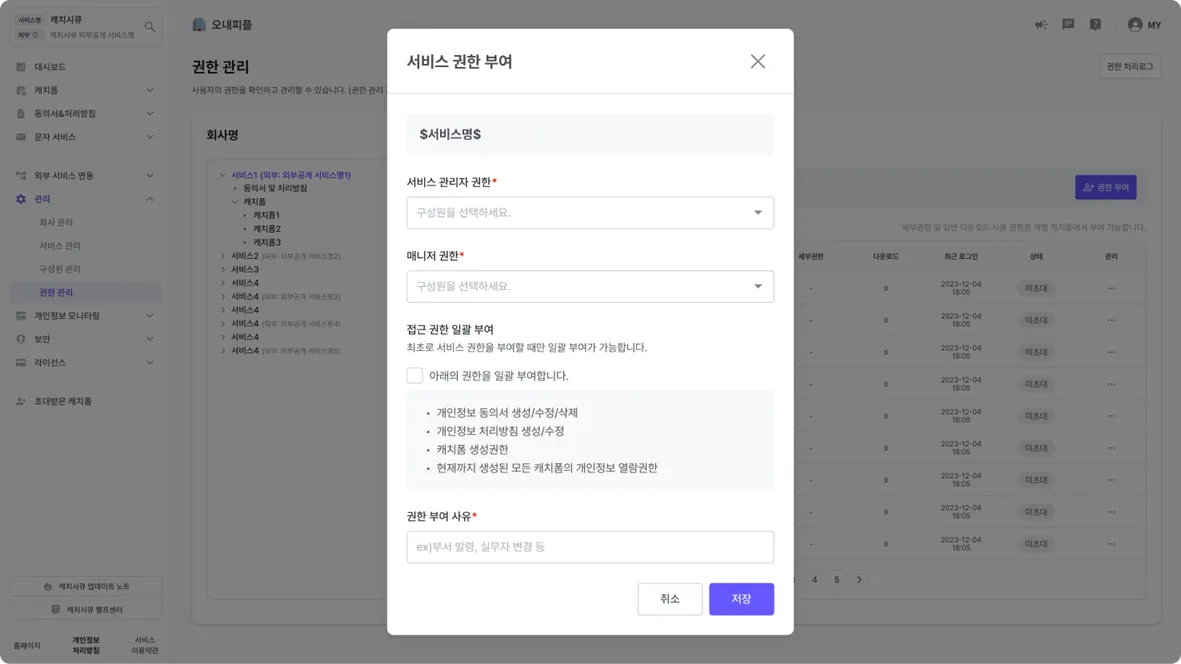The image size is (1181, 664).
Task: Select 권한 관리 submenu item
Action: point(86,292)
